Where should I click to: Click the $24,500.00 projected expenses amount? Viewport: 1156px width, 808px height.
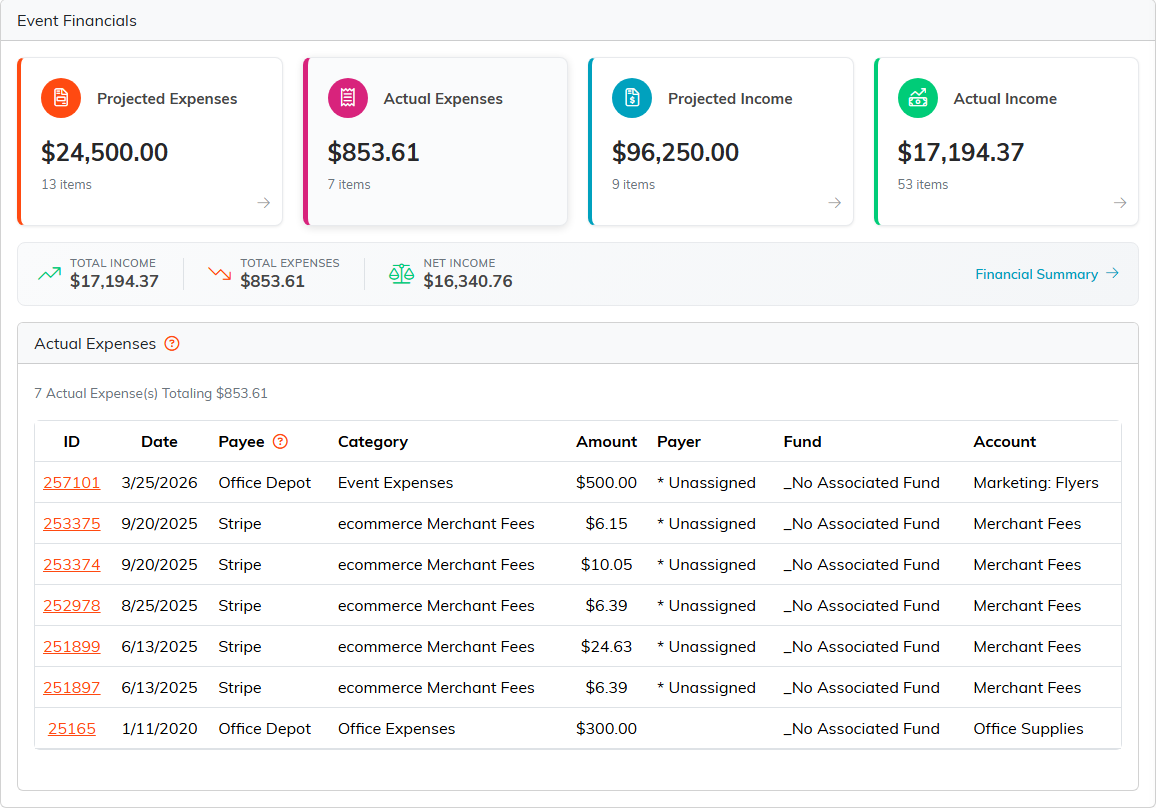pyautogui.click(x=105, y=153)
